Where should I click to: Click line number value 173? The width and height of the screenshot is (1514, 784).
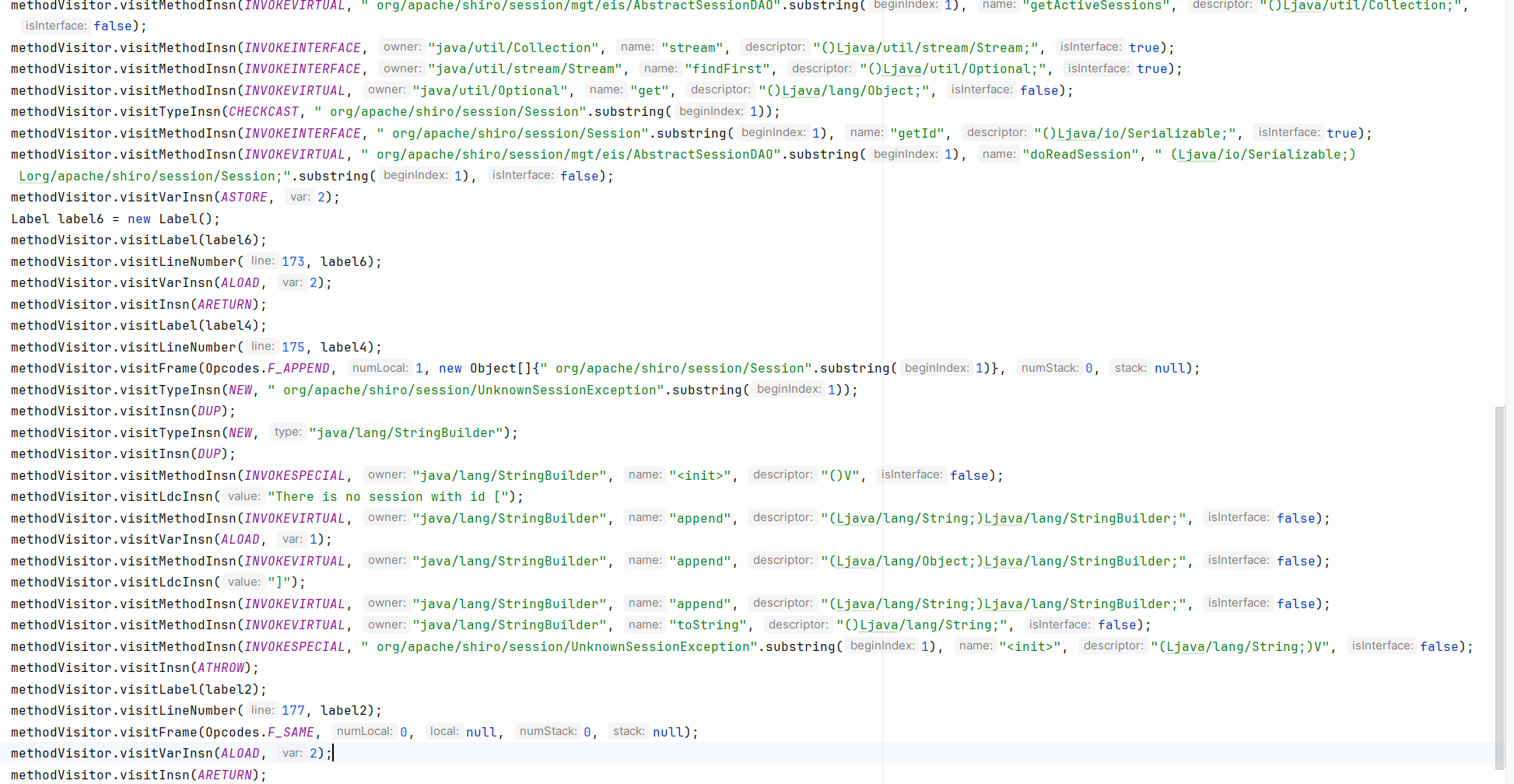pyautogui.click(x=293, y=262)
